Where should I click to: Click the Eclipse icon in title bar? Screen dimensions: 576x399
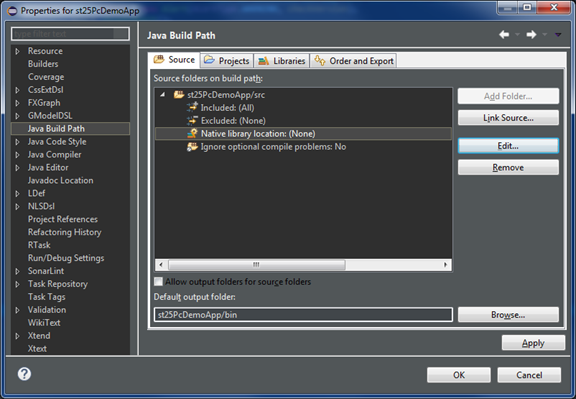point(12,11)
